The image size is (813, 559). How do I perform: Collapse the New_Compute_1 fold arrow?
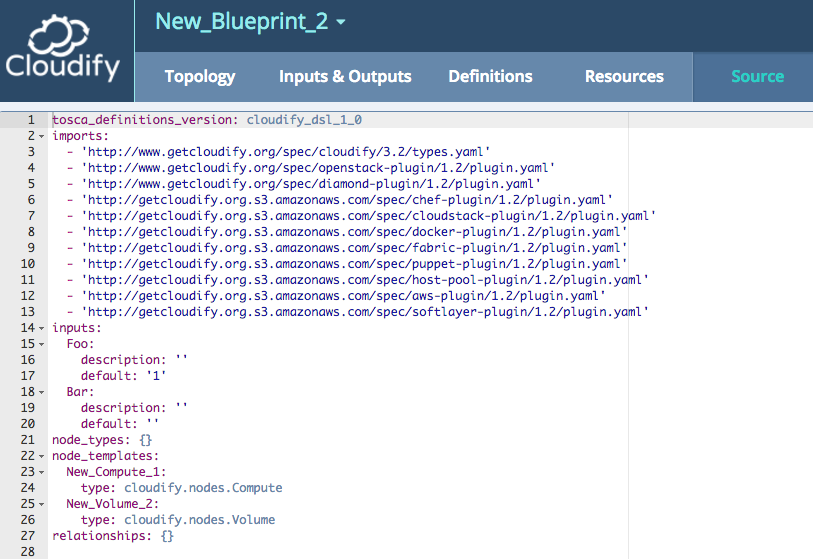pos(41,472)
